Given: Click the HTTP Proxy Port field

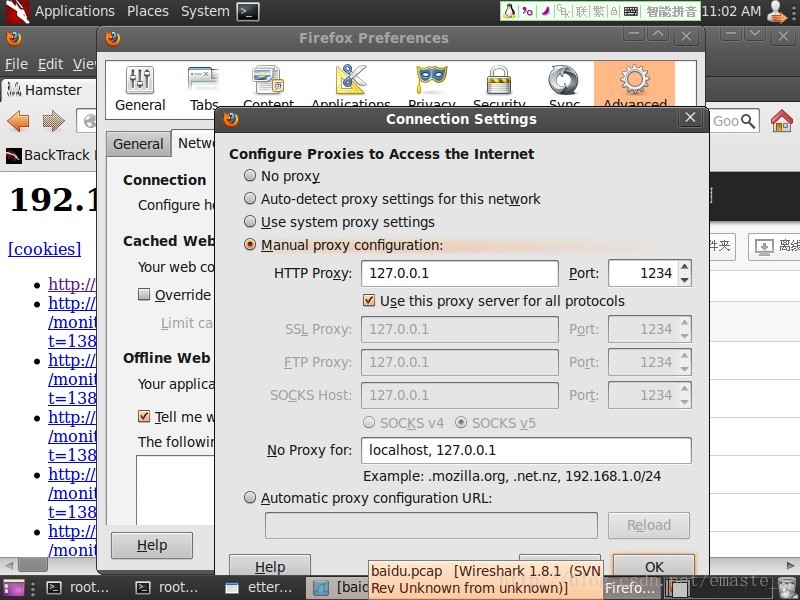Looking at the screenshot, I should [x=643, y=273].
